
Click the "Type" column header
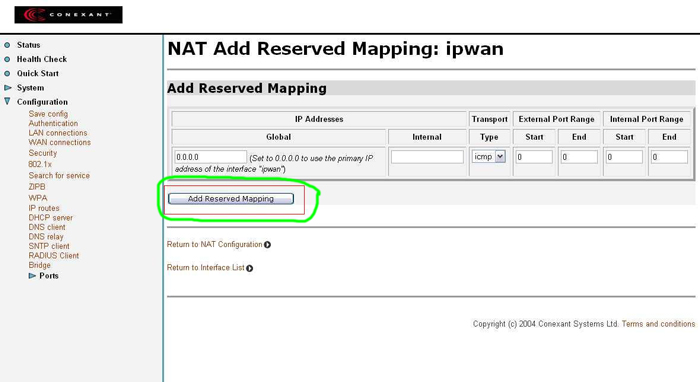(x=490, y=137)
